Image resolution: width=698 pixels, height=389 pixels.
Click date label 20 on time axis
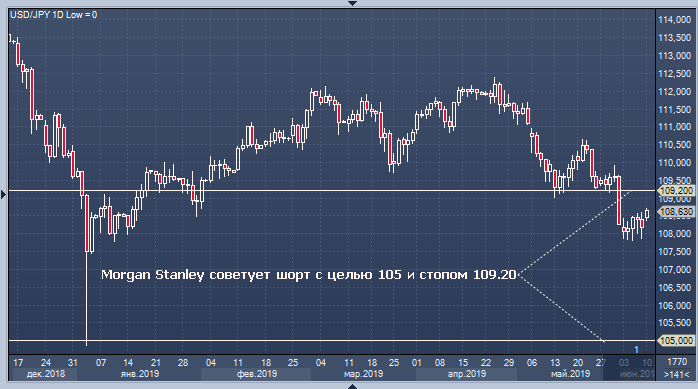578,363
